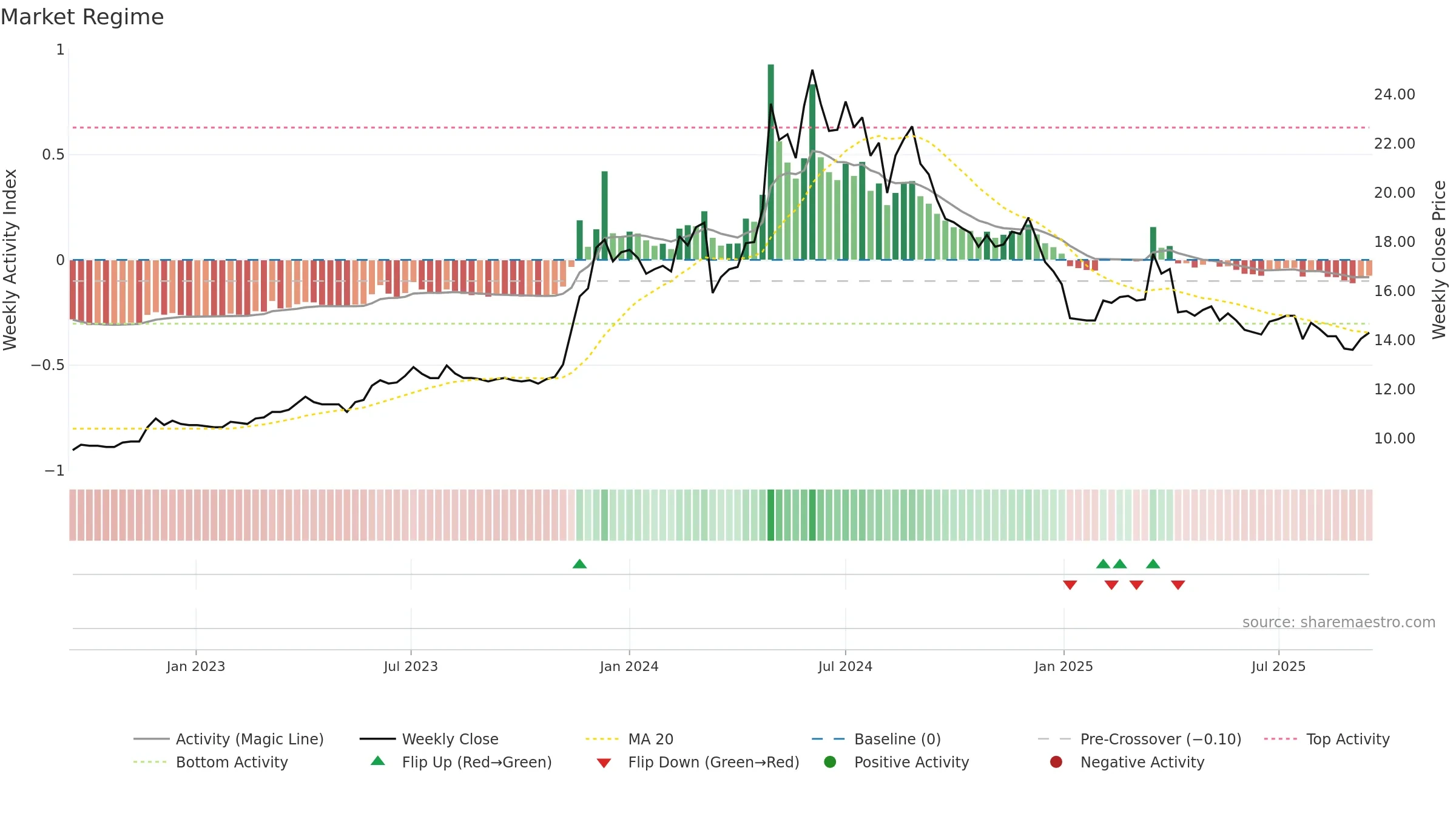Toggle Pre-Crossover (−0.10) legend item

[x=1140, y=739]
